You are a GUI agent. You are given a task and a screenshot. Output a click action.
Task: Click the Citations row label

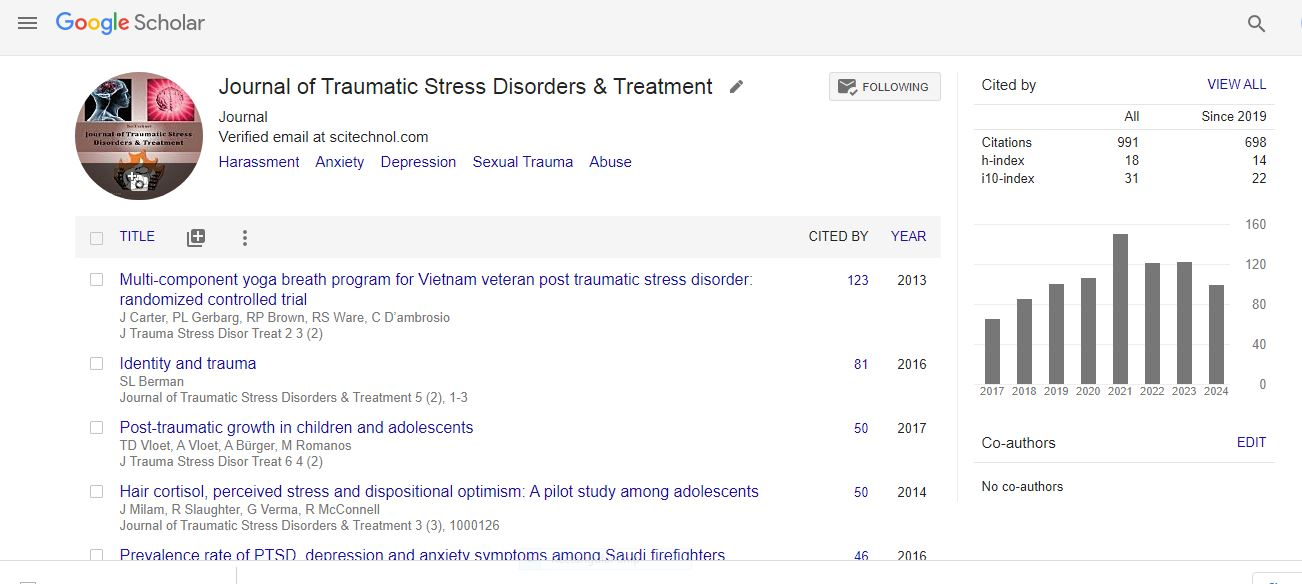[1007, 143]
